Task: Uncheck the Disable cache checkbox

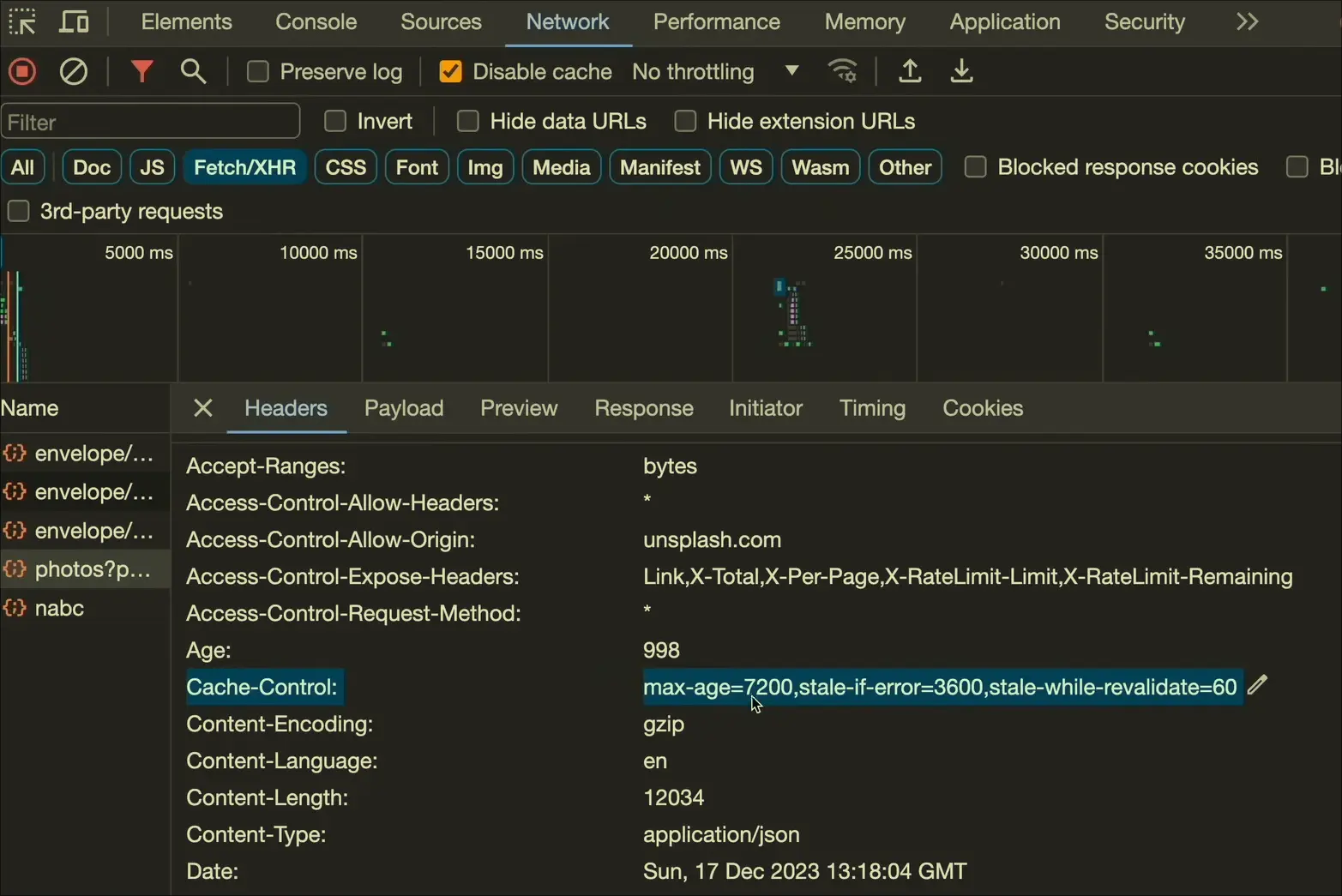Action: click(x=450, y=72)
